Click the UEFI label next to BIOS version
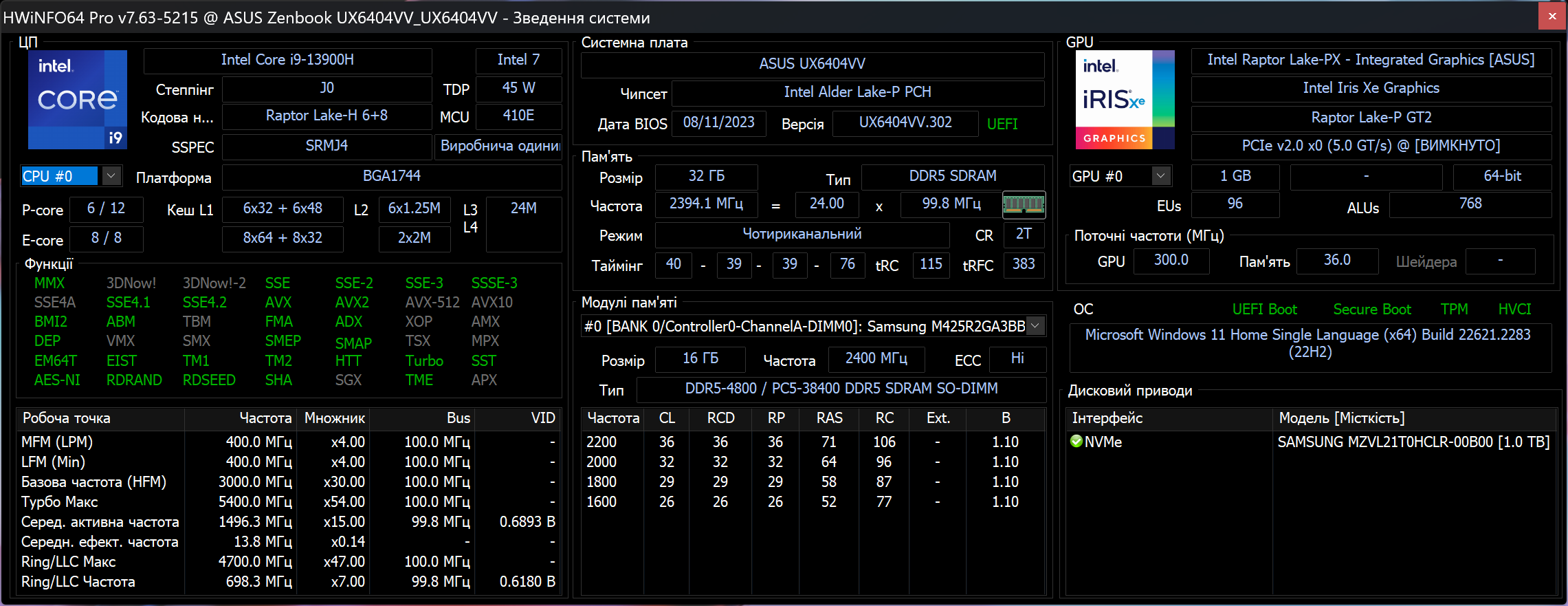Viewport: 1568px width, 606px height. (1002, 124)
